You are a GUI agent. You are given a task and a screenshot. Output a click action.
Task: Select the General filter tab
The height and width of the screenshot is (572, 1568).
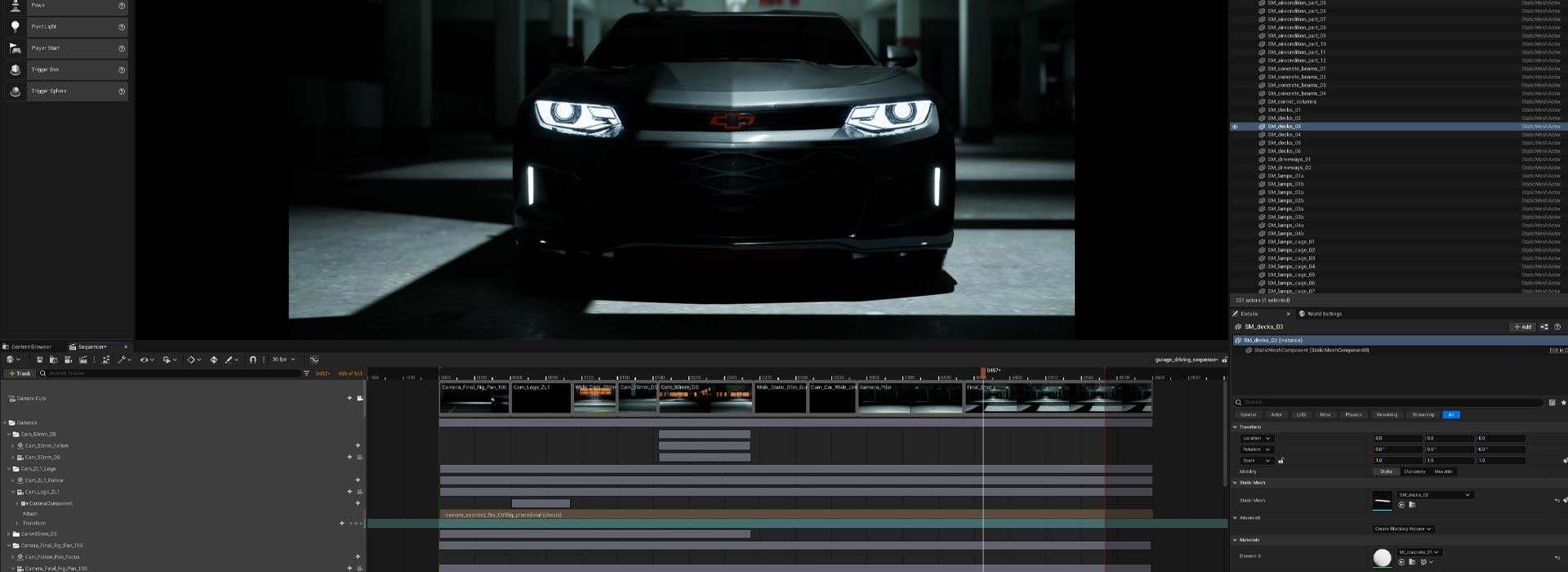pyautogui.click(x=1248, y=415)
